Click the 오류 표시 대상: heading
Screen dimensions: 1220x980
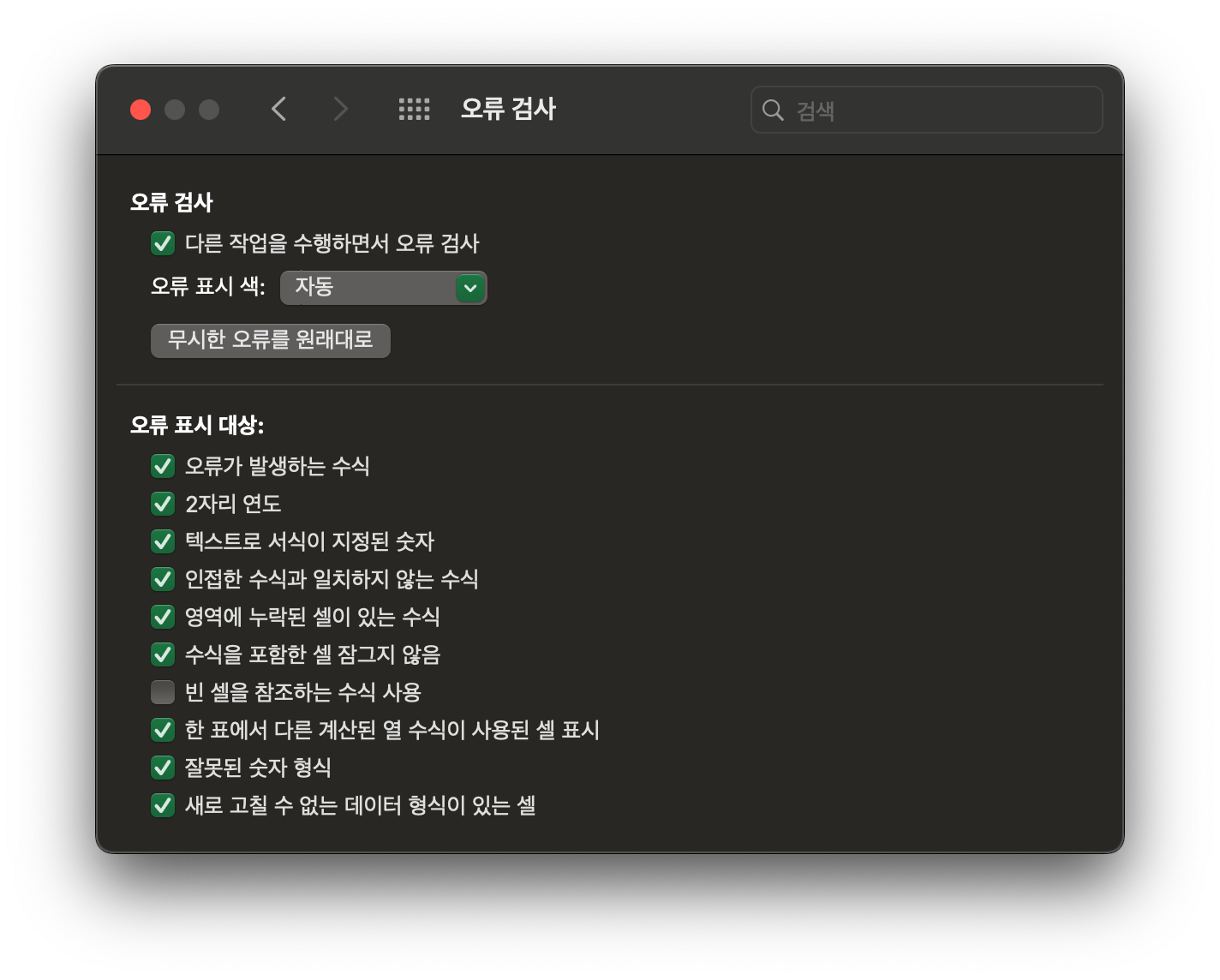[x=197, y=425]
